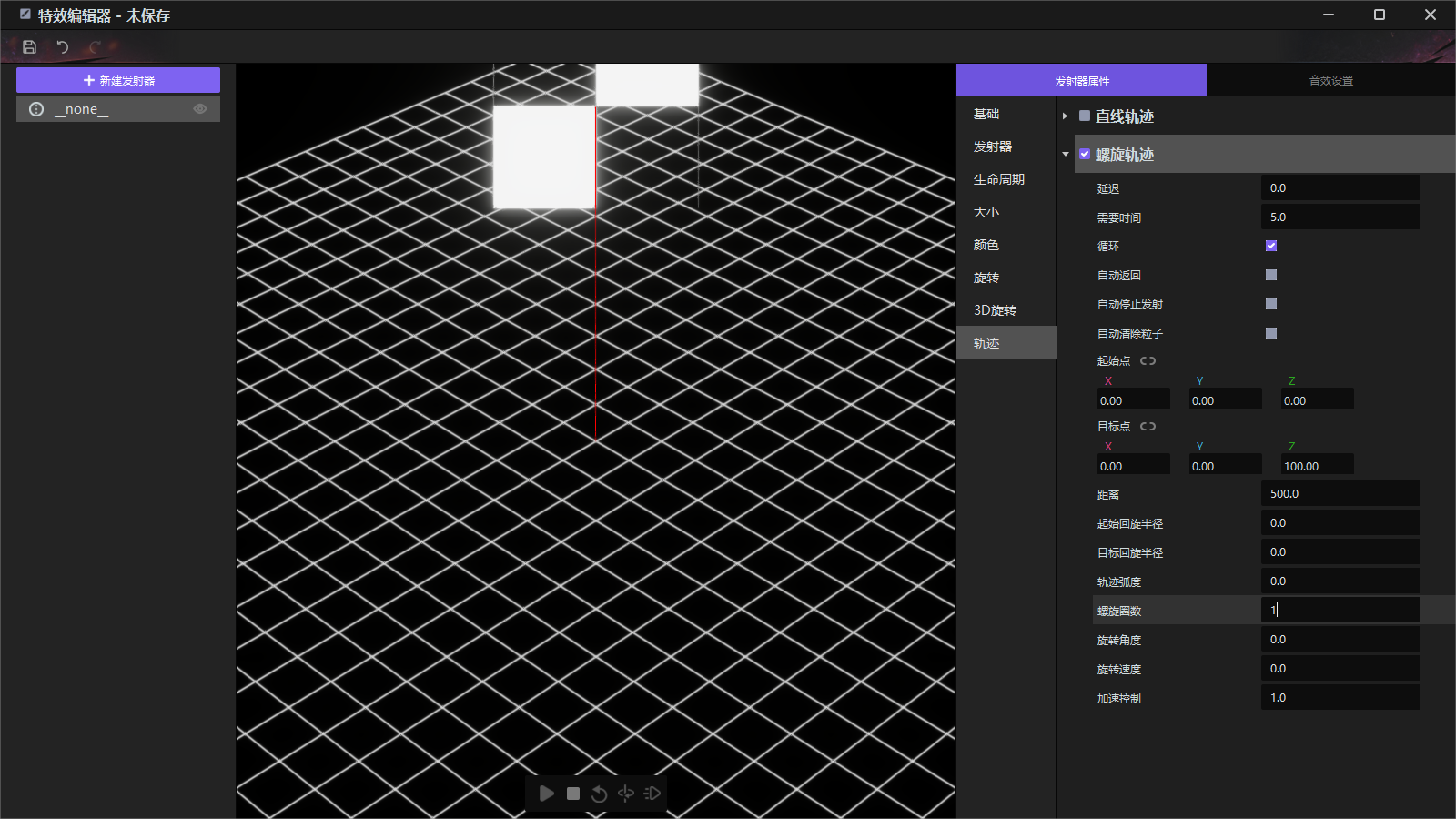
Task: Stop the effect preview playback
Action: coord(573,794)
